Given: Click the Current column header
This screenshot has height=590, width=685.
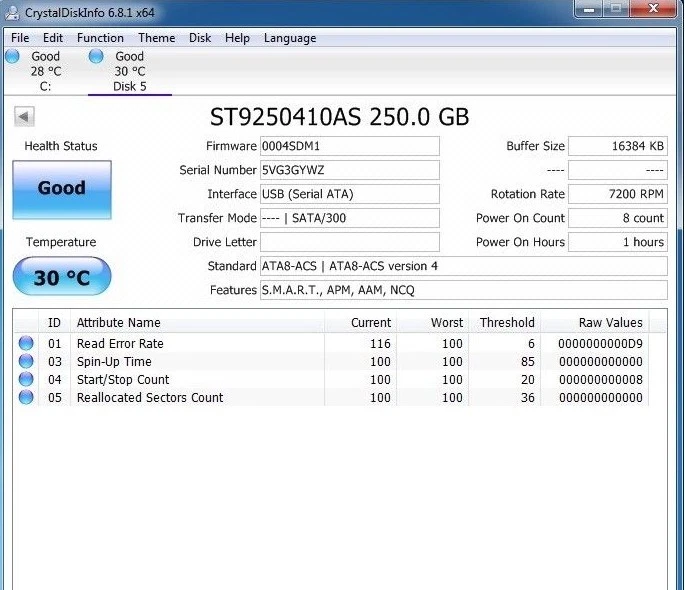Looking at the screenshot, I should tap(360, 323).
